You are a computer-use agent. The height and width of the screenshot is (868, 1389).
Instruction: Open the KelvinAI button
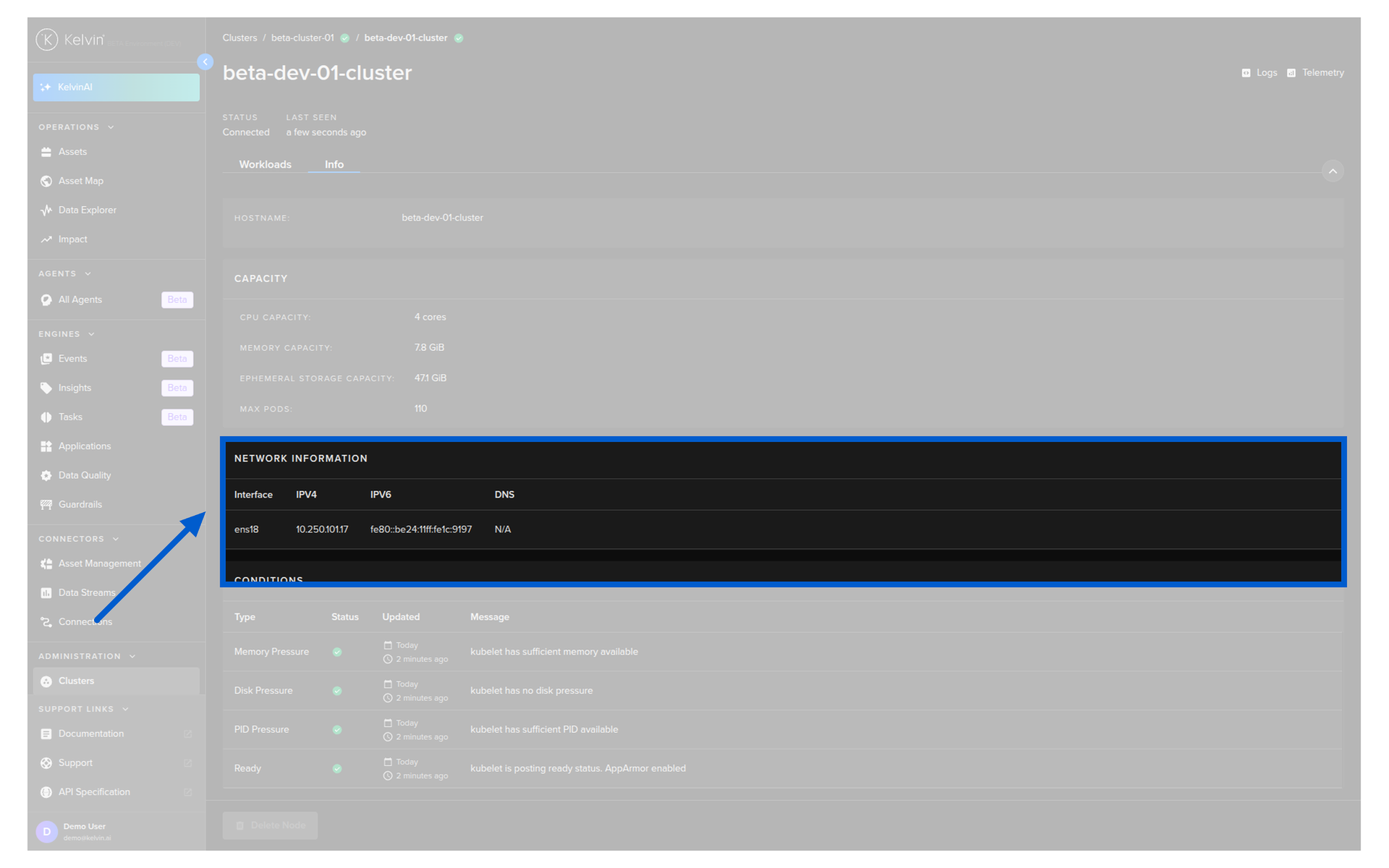116,88
